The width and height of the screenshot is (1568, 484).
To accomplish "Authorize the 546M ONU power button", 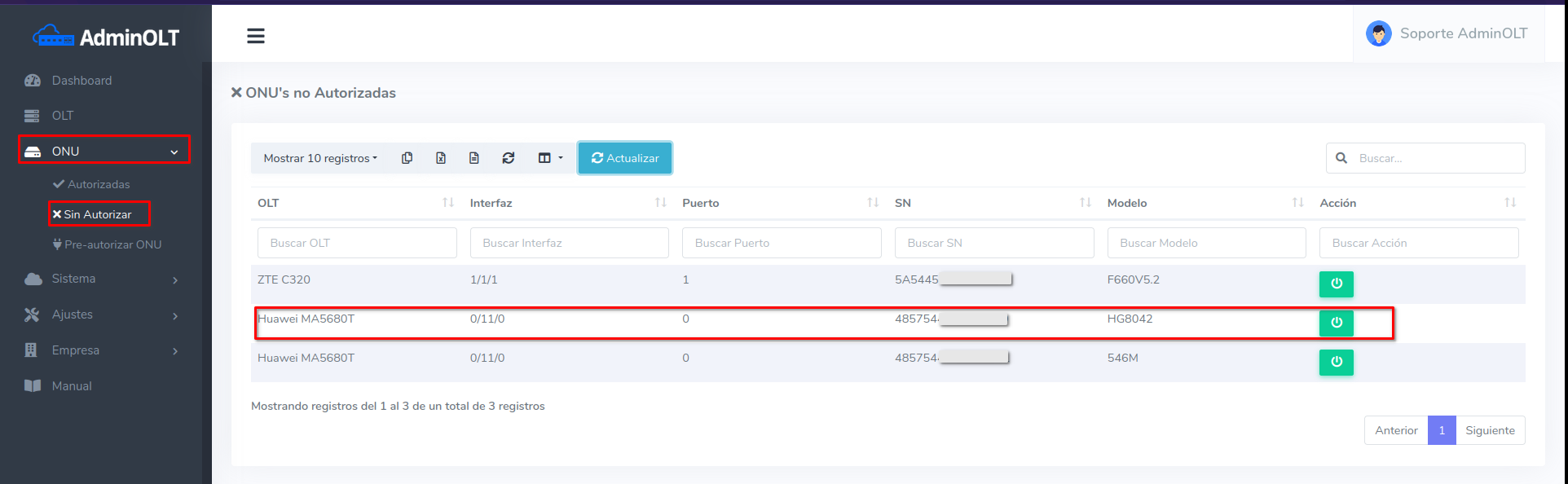I will pyautogui.click(x=1336, y=362).
